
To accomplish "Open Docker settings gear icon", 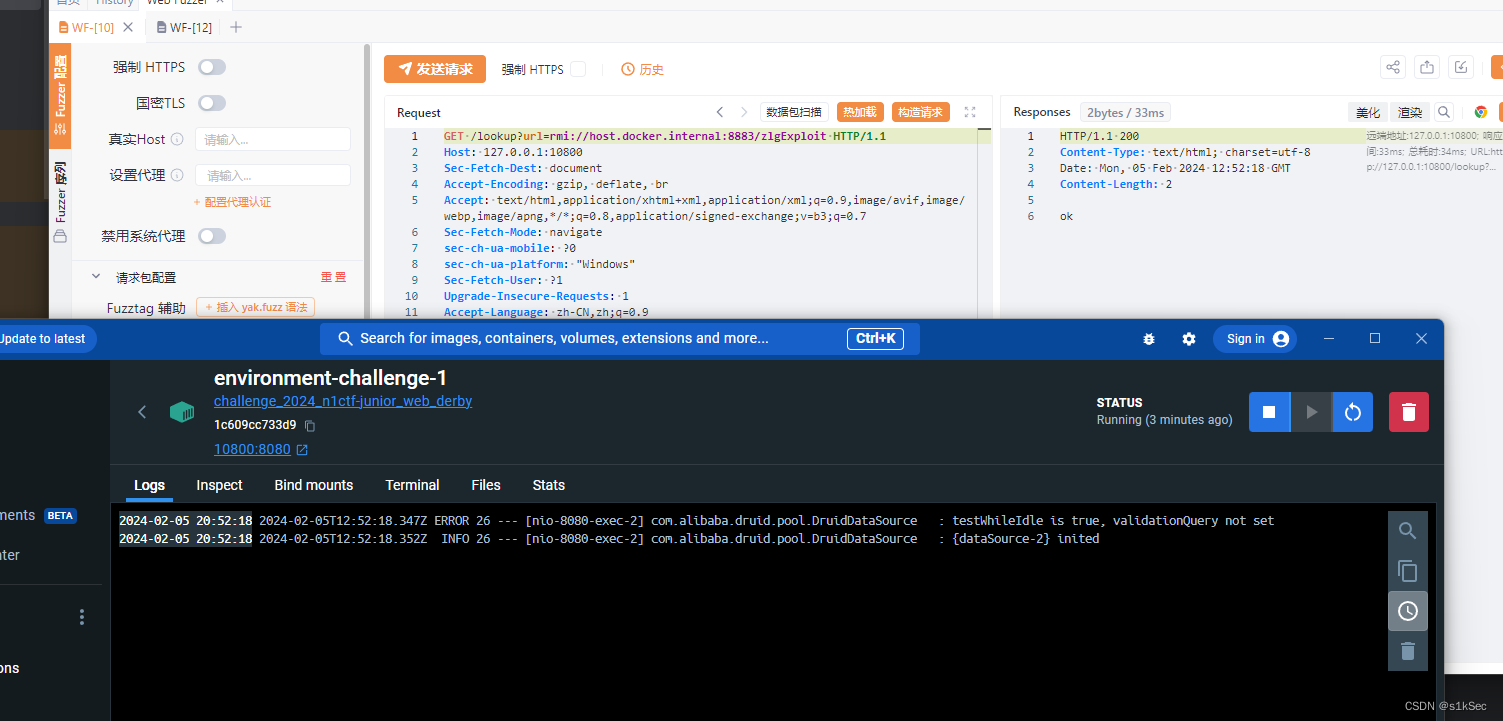I will click(1188, 339).
